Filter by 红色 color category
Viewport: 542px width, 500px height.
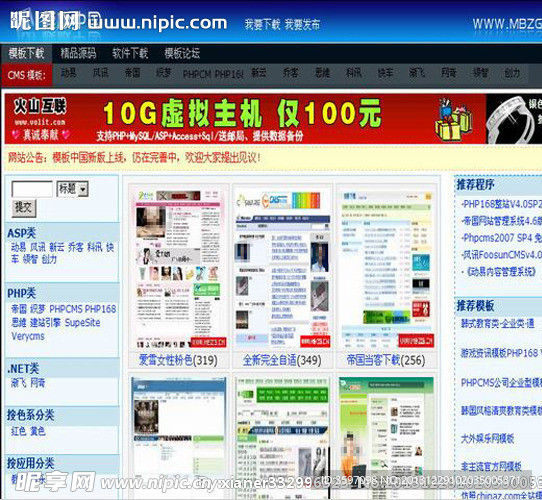(18, 431)
